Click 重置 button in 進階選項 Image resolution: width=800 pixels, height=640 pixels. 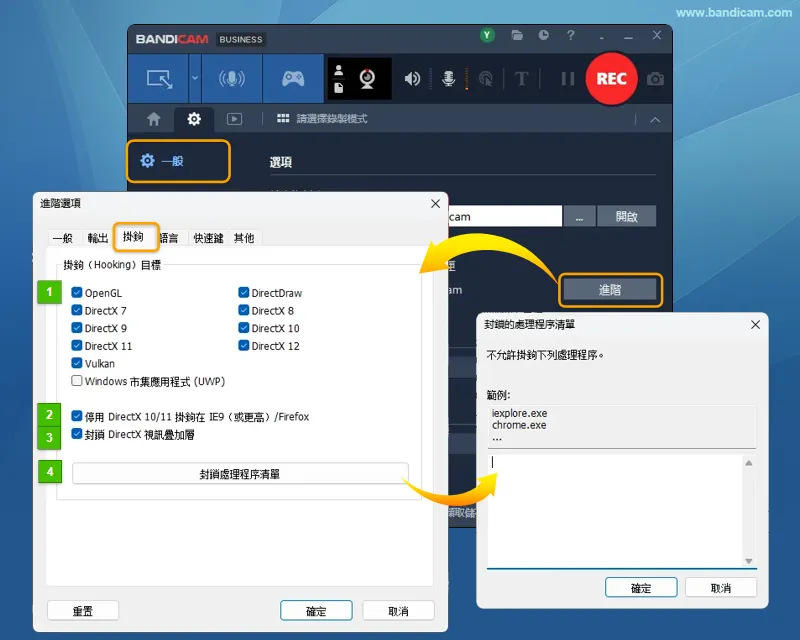point(83,610)
